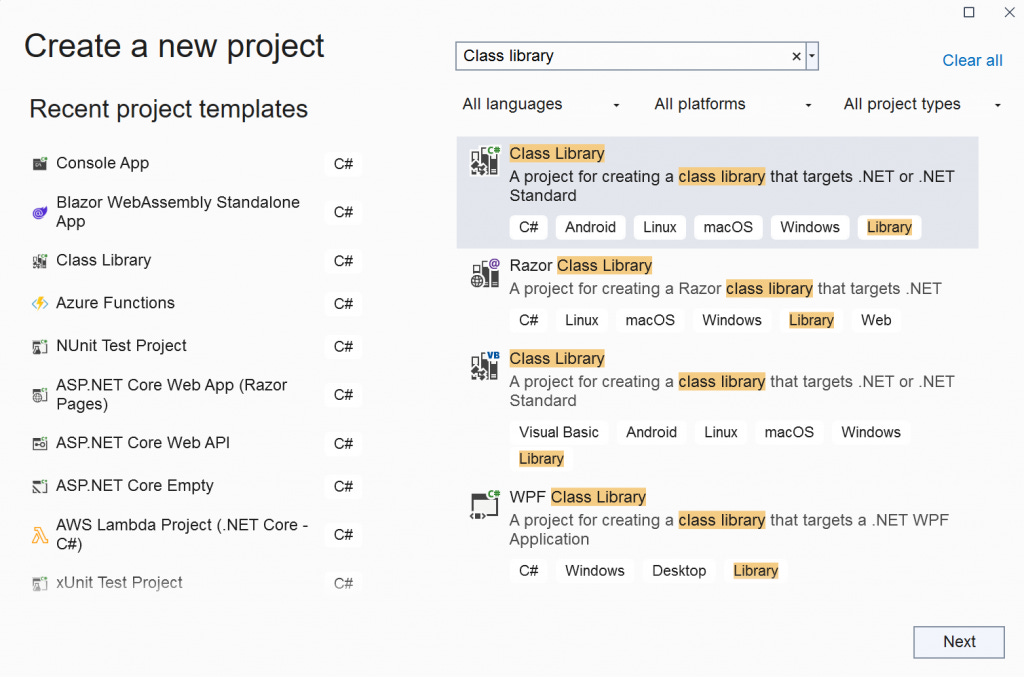Pick NUnit Test Project template
Screen dimensions: 1024x677
[121, 346]
